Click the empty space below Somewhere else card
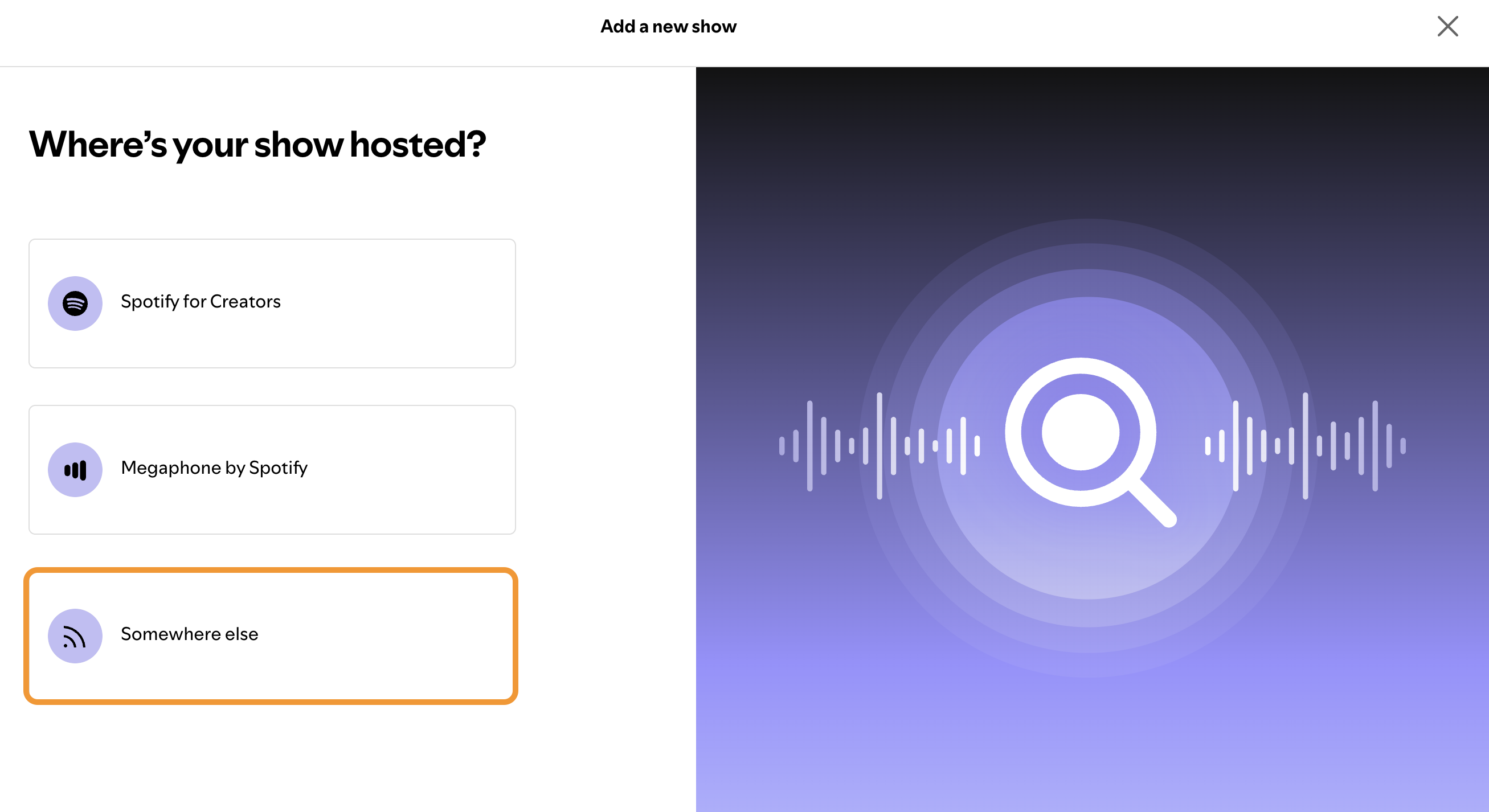 [x=271, y=757]
